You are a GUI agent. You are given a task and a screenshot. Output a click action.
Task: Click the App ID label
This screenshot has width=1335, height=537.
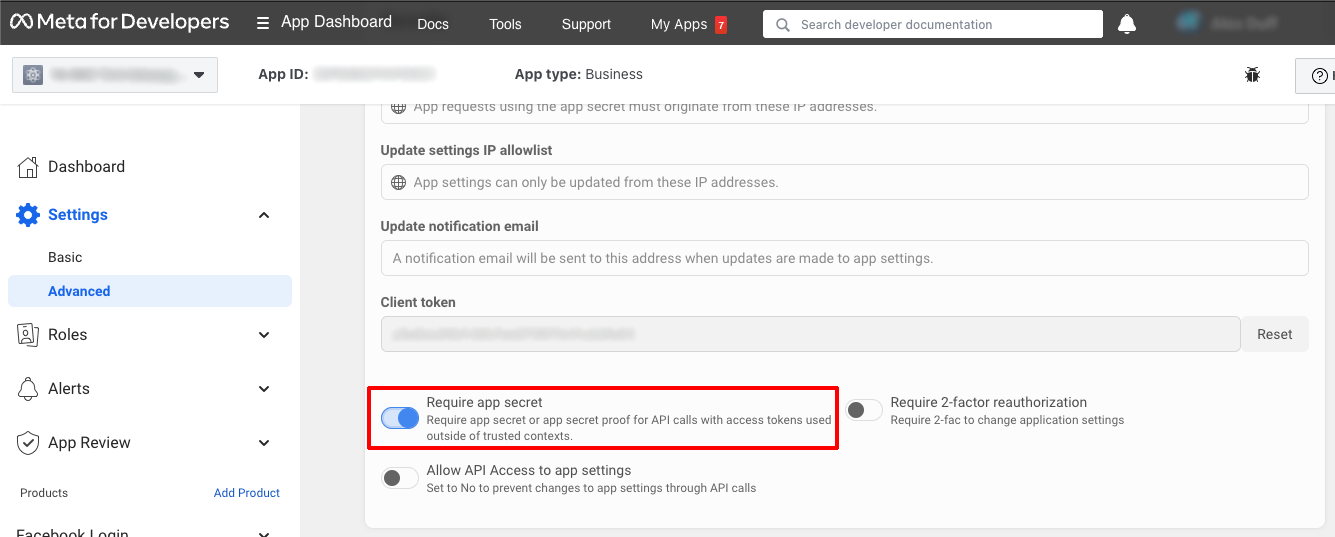pyautogui.click(x=283, y=74)
